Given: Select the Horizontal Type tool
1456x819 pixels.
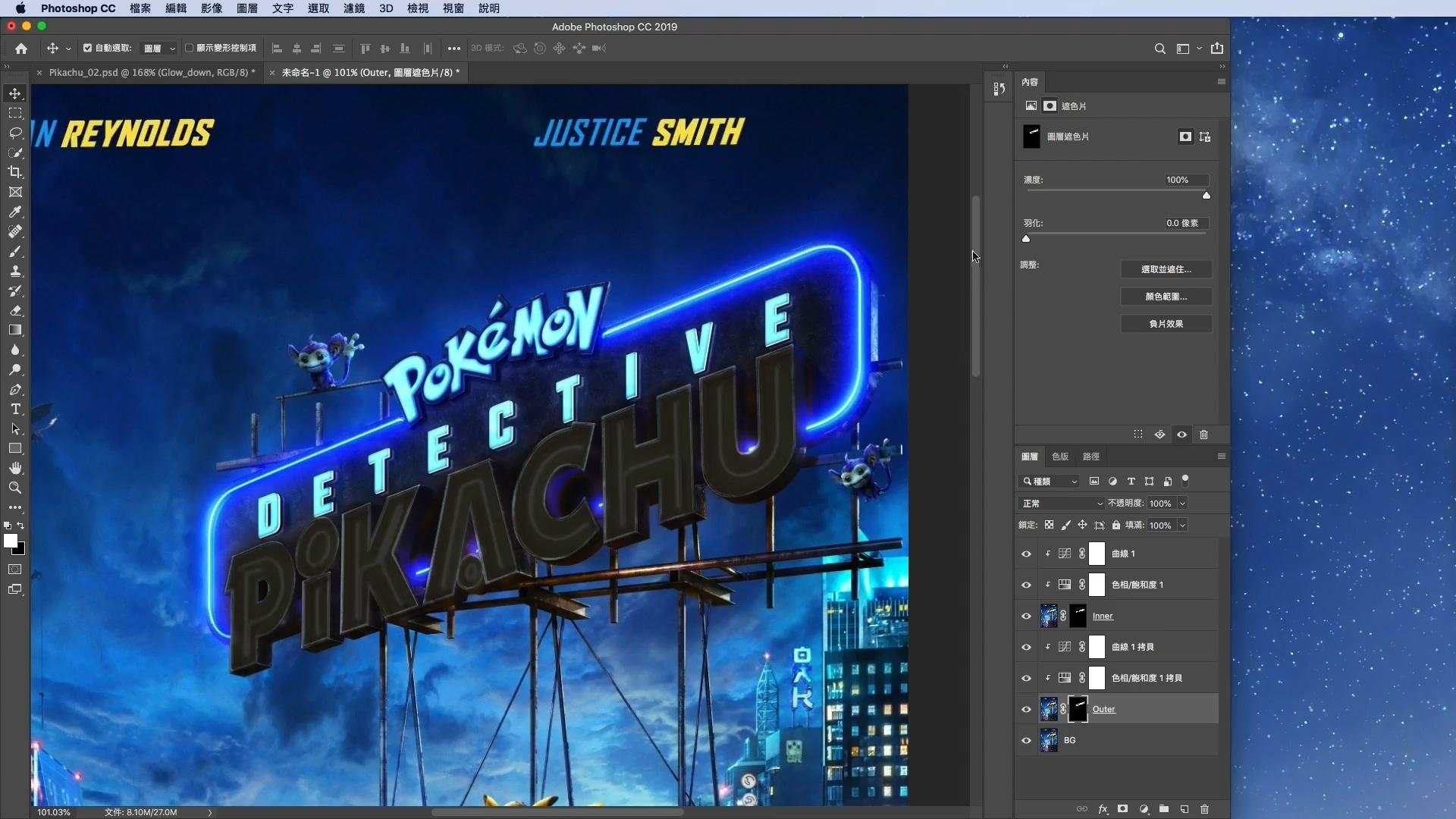Looking at the screenshot, I should tap(15, 409).
